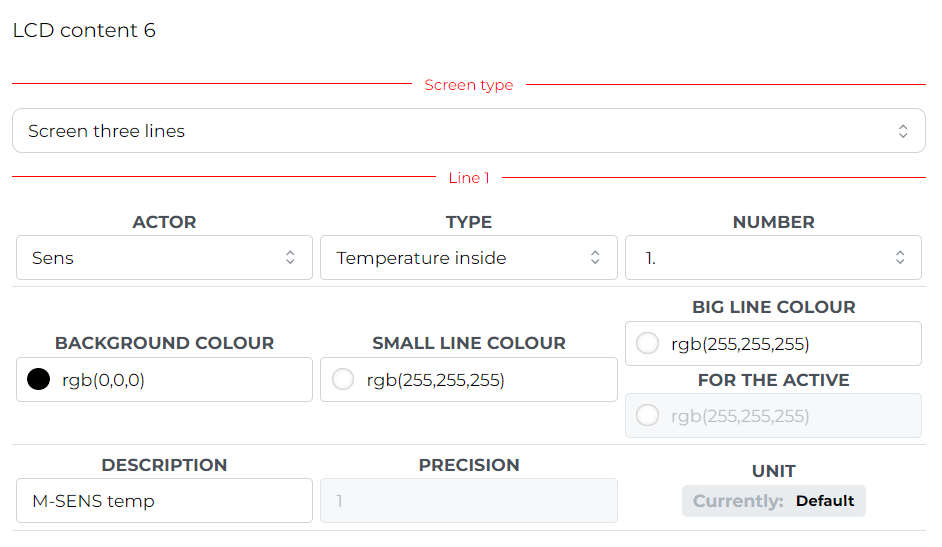Edit big line colour rgb value field
Screen dimensions: 942x547
tap(773, 343)
